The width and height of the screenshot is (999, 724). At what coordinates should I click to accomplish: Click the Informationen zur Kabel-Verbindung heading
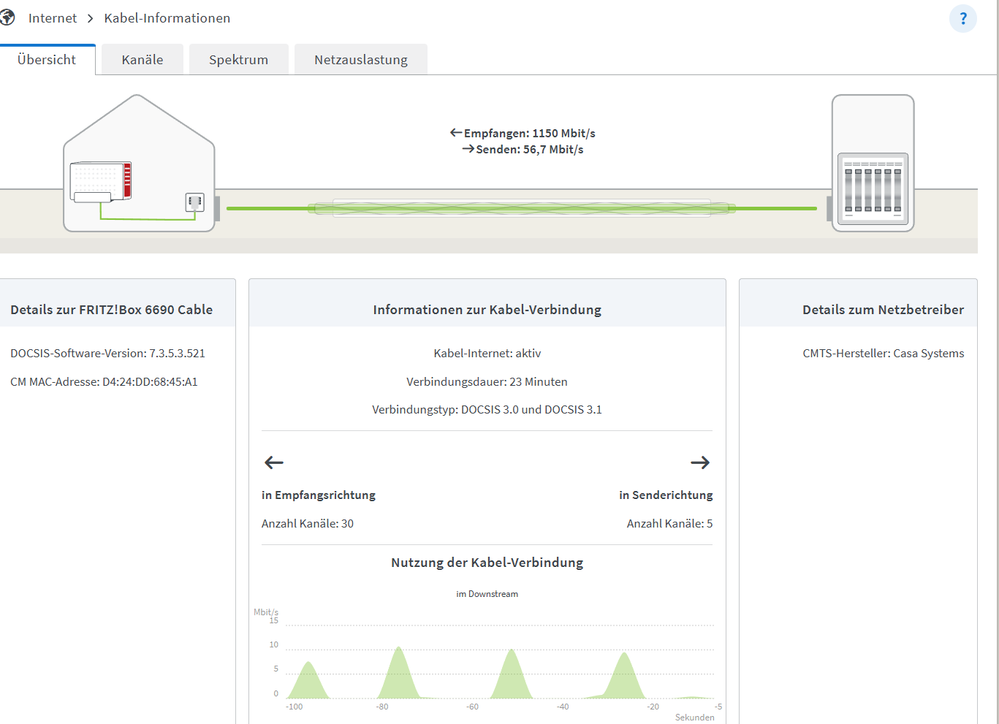click(487, 310)
